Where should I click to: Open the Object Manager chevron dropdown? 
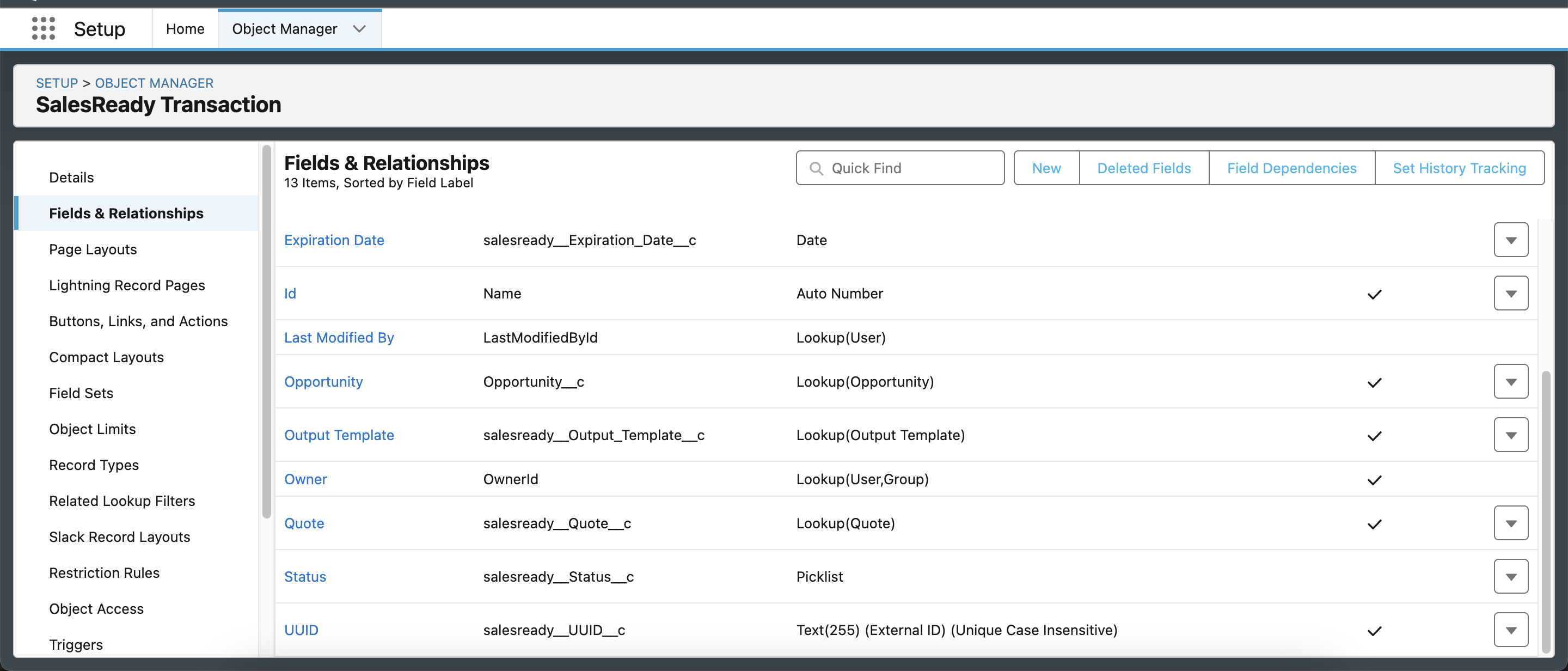[359, 29]
